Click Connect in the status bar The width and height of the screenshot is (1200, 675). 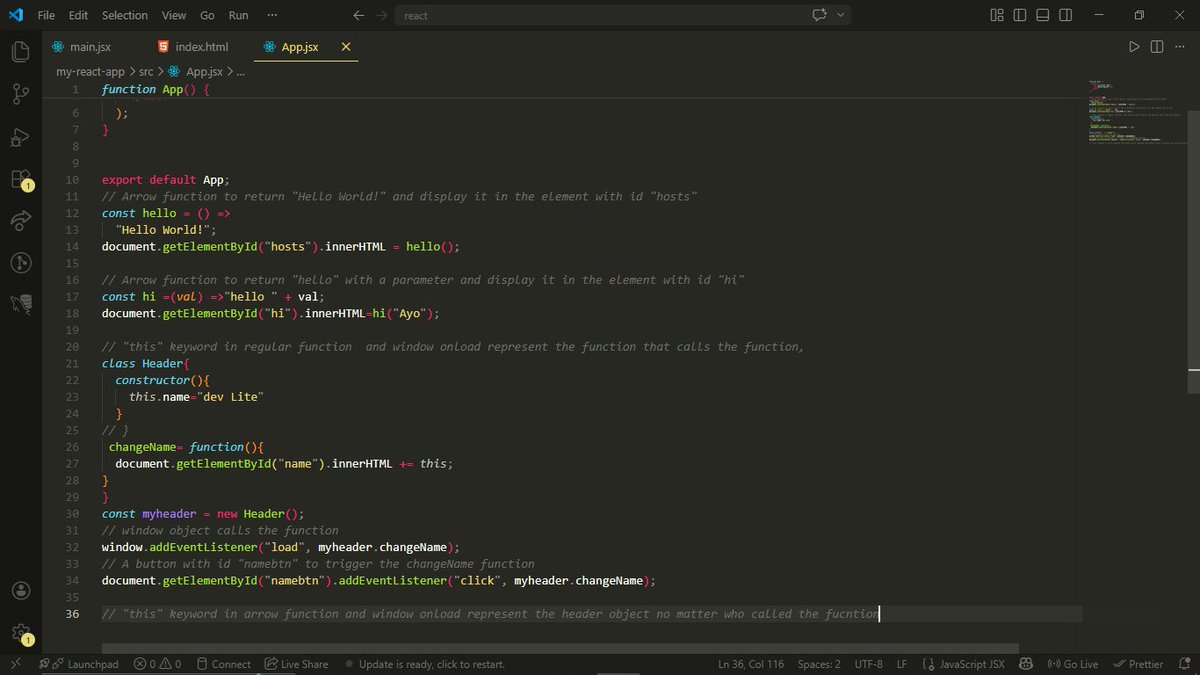pos(223,664)
